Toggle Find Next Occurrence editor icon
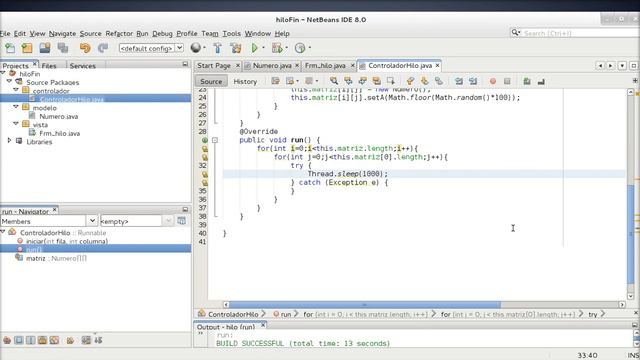 pyautogui.click(x=362, y=81)
